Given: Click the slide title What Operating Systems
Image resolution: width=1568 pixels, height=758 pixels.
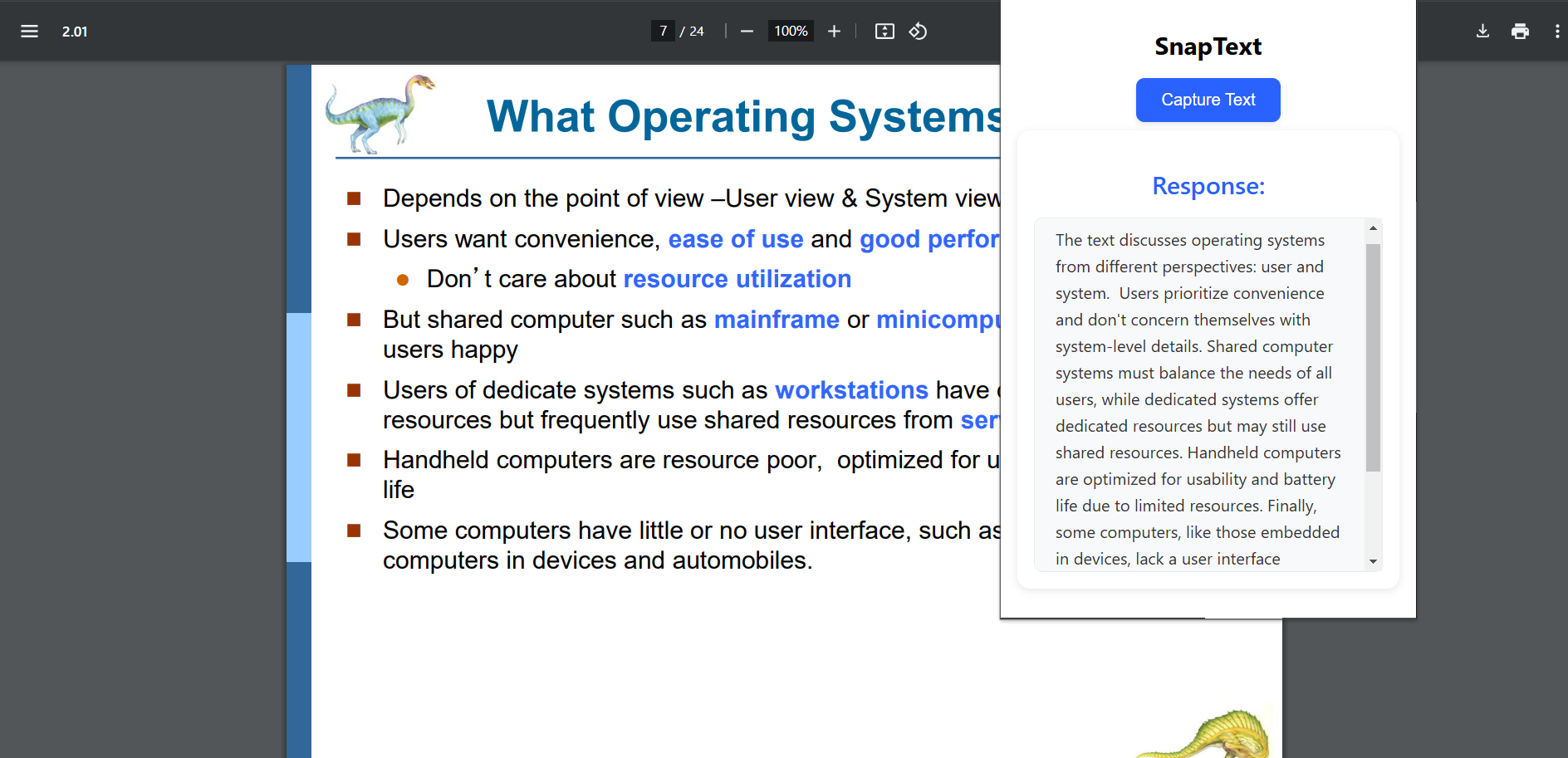Looking at the screenshot, I should (743, 116).
